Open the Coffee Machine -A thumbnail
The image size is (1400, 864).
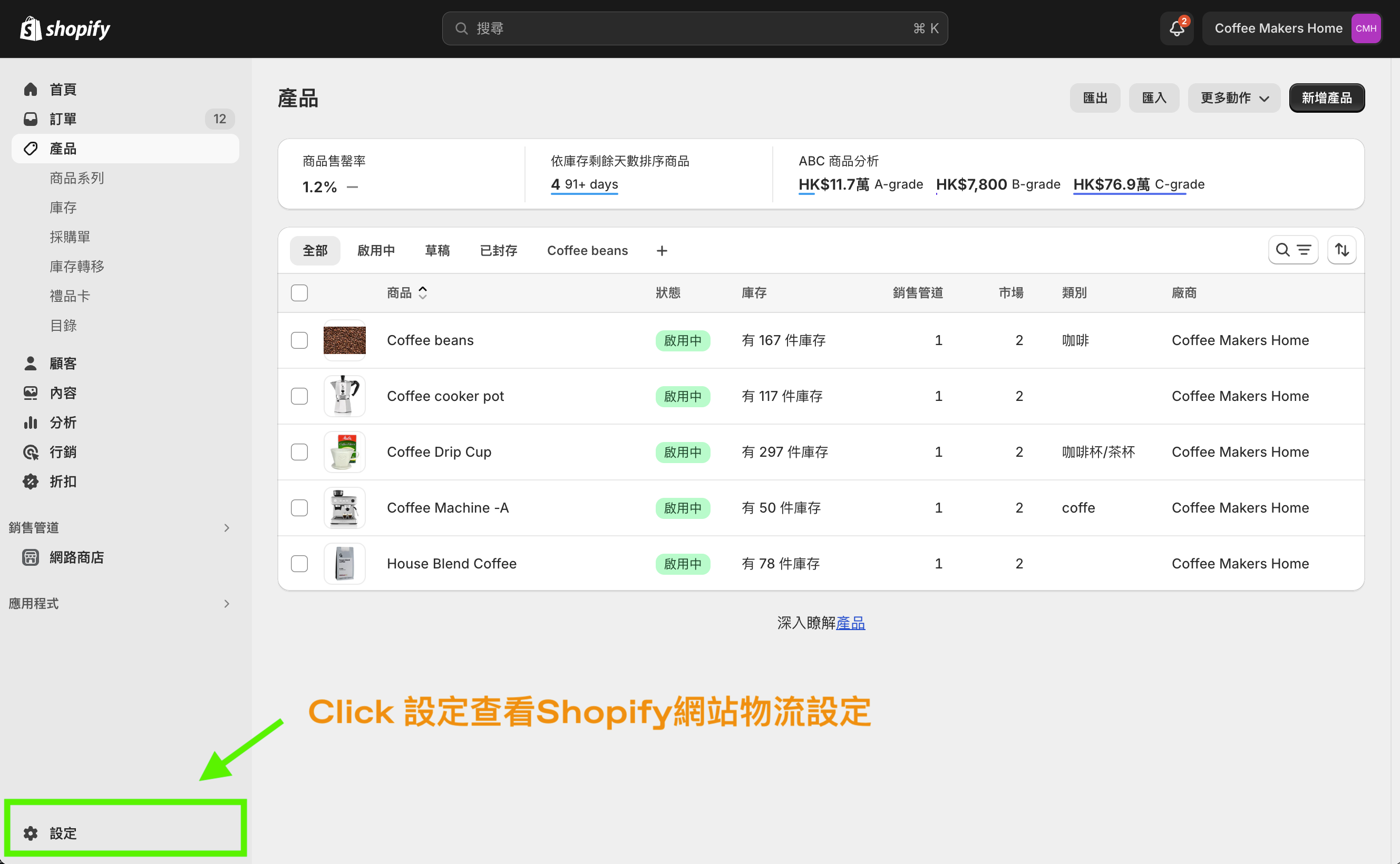pyautogui.click(x=345, y=508)
